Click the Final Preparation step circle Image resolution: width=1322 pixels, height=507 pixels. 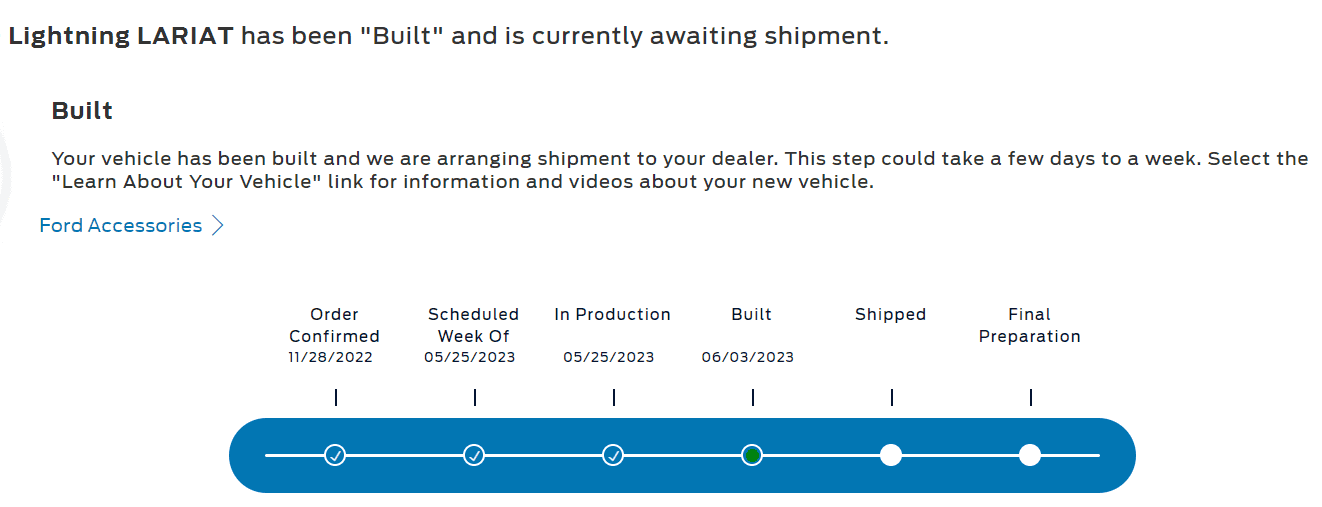click(1030, 456)
